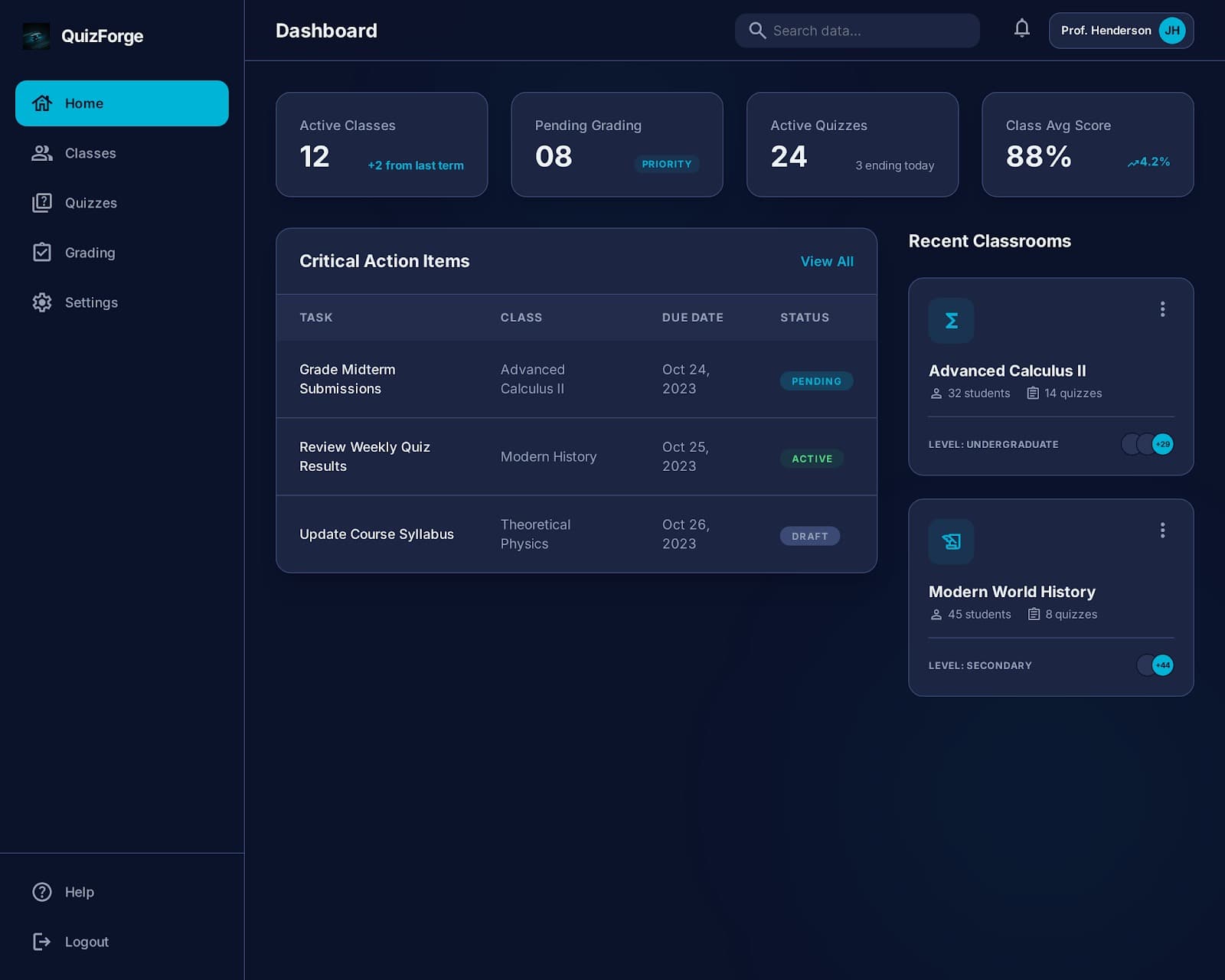Open the Prof. Henderson profile menu
This screenshot has height=980, width=1225.
click(x=1122, y=31)
